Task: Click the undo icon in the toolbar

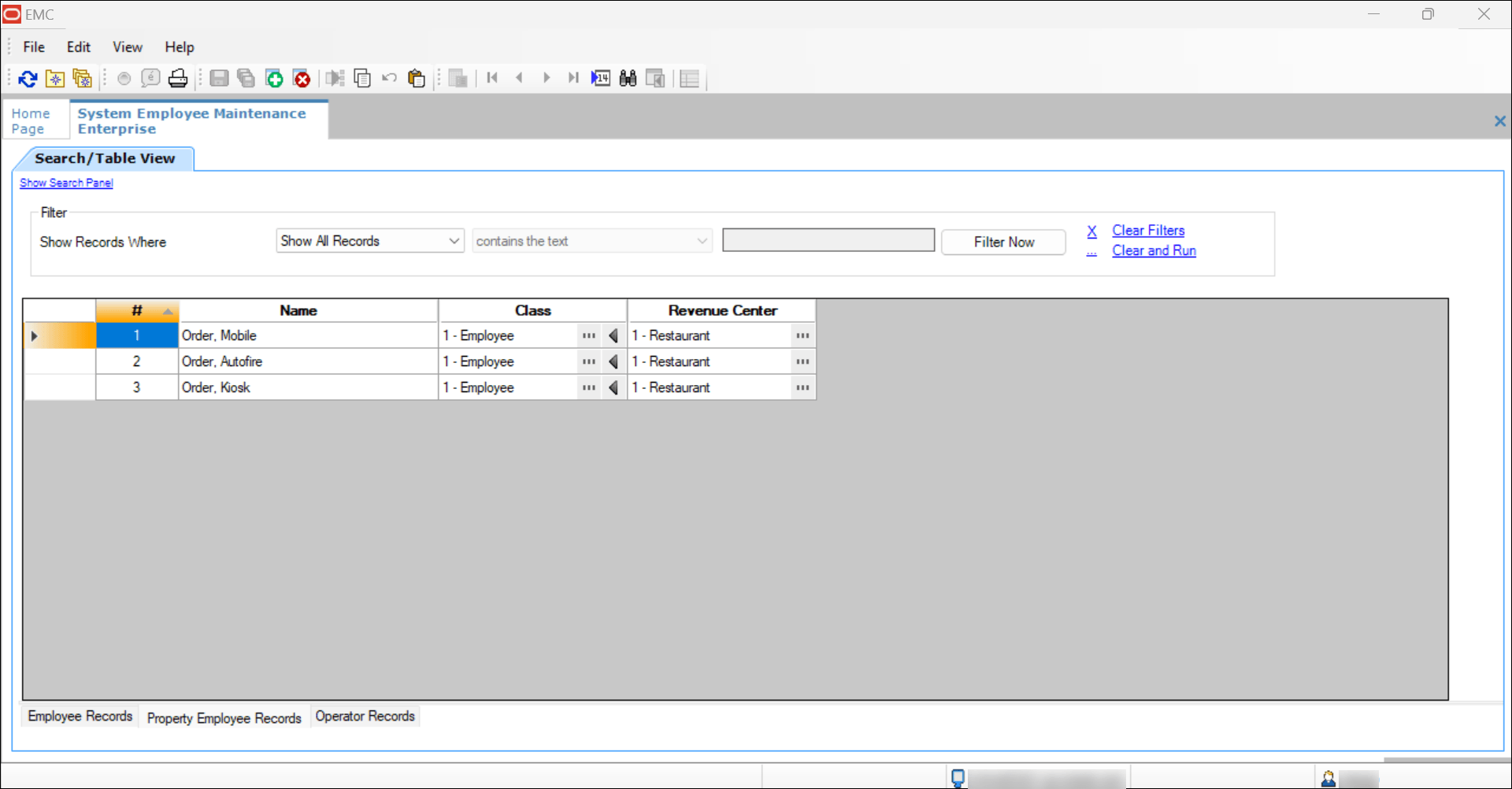Action: pyautogui.click(x=389, y=78)
